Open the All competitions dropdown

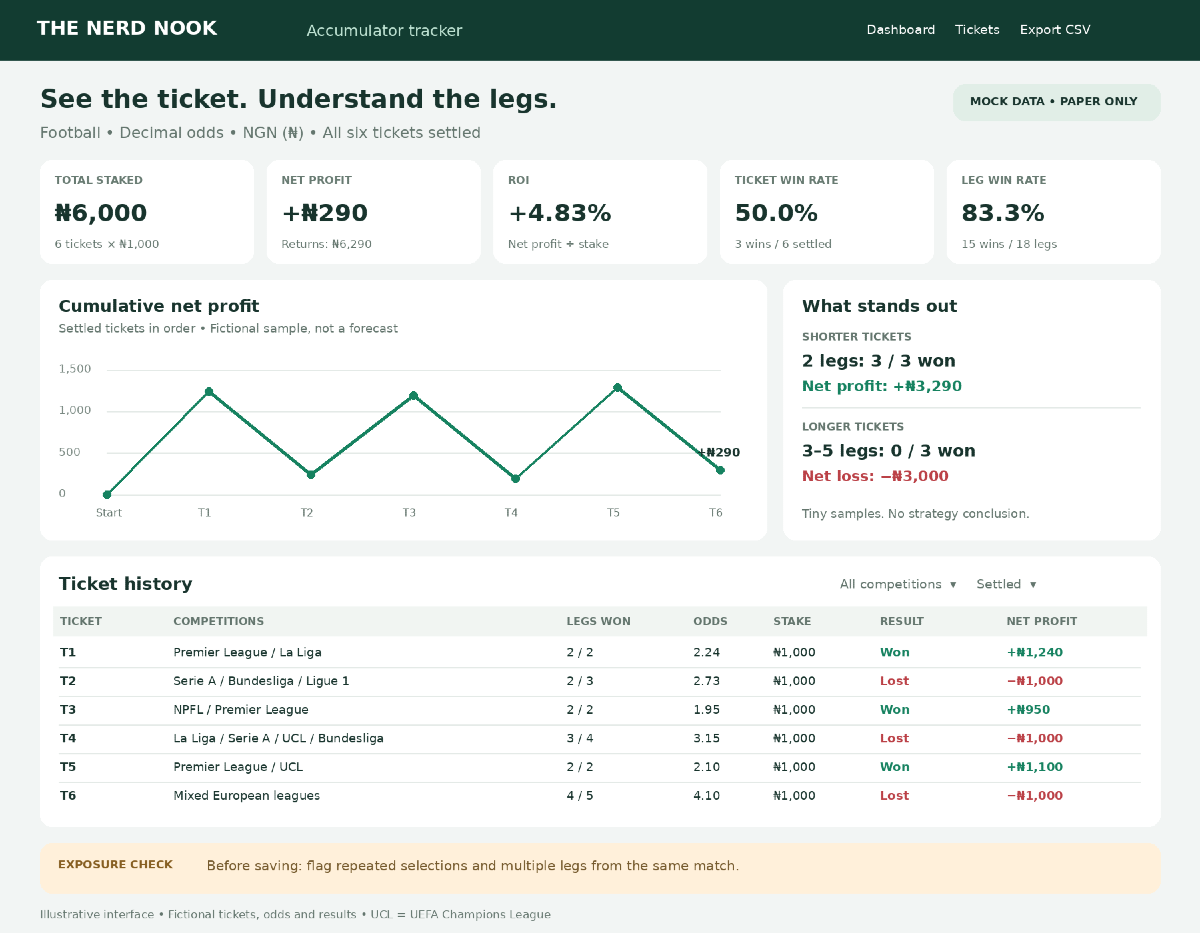(x=898, y=584)
